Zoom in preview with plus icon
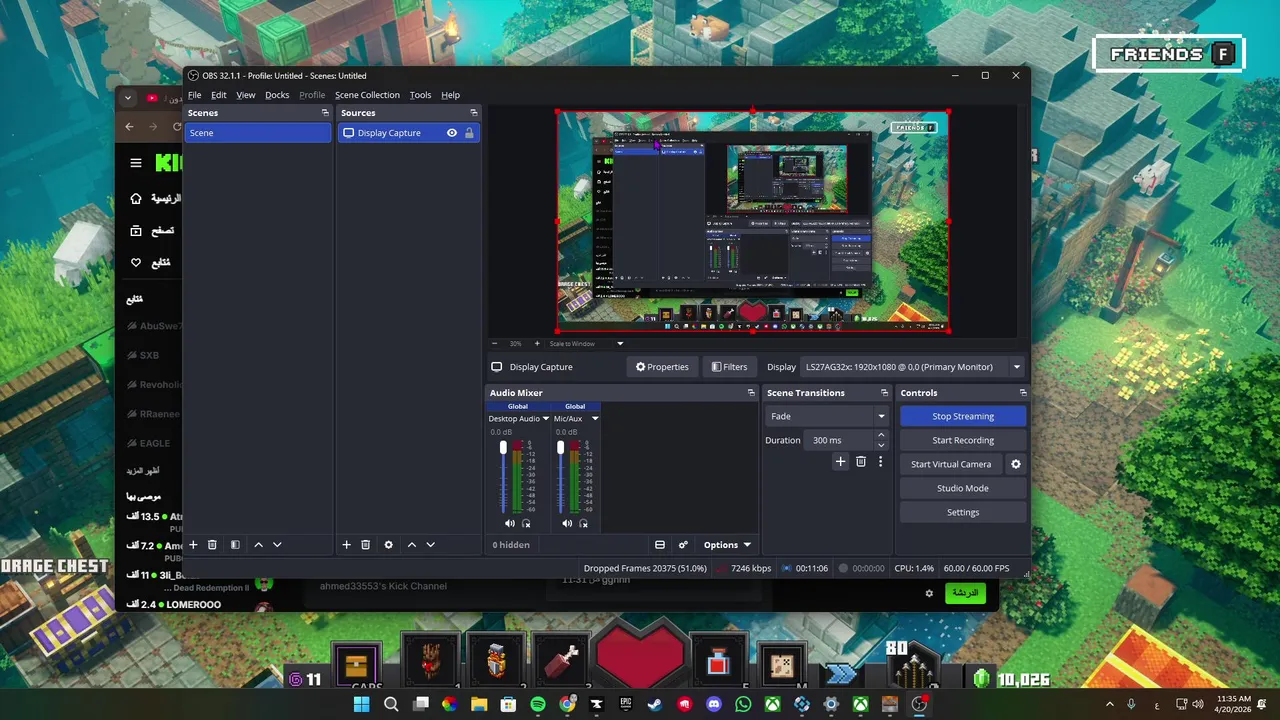The width and height of the screenshot is (1280, 720). (537, 344)
